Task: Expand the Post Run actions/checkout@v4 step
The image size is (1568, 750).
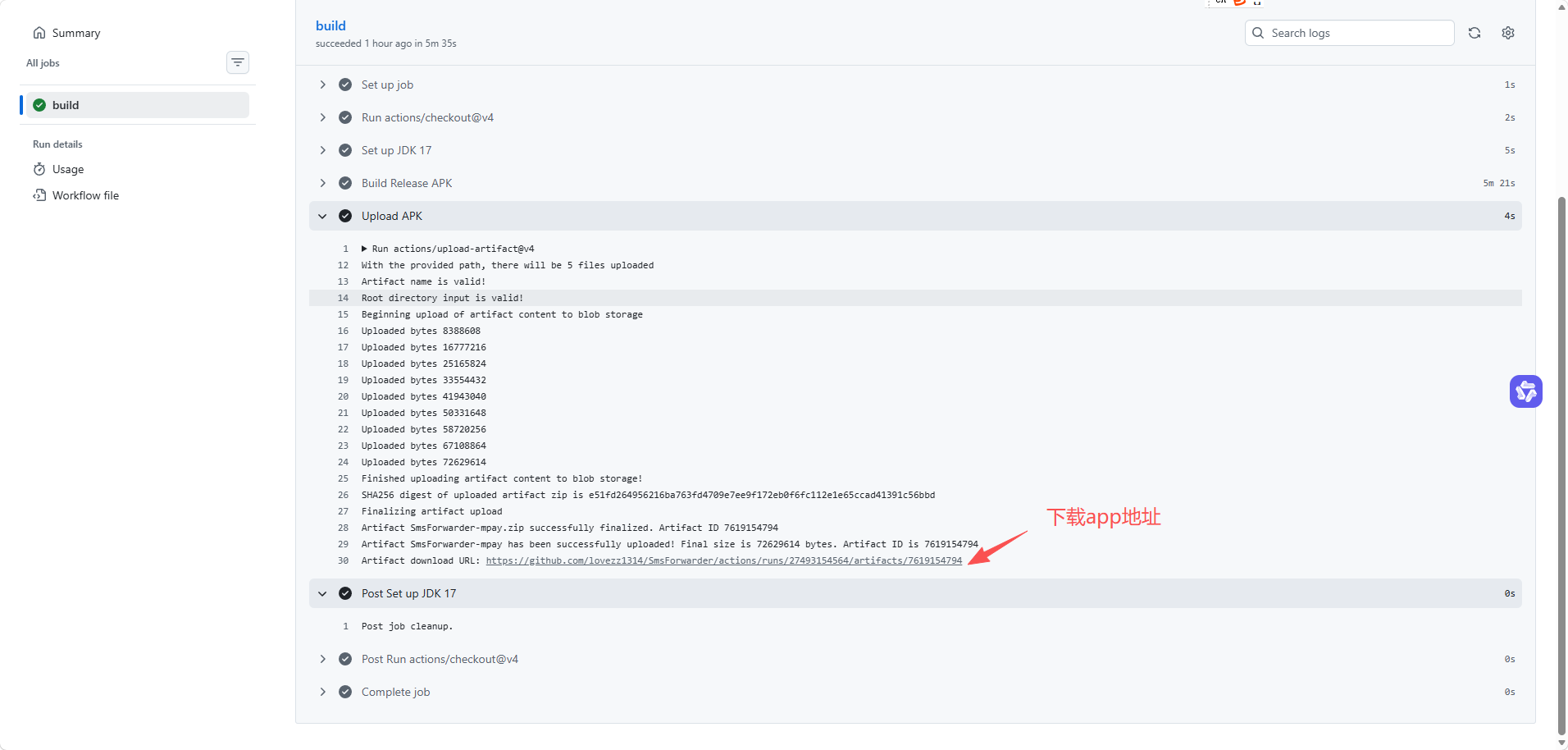Action: point(323,659)
